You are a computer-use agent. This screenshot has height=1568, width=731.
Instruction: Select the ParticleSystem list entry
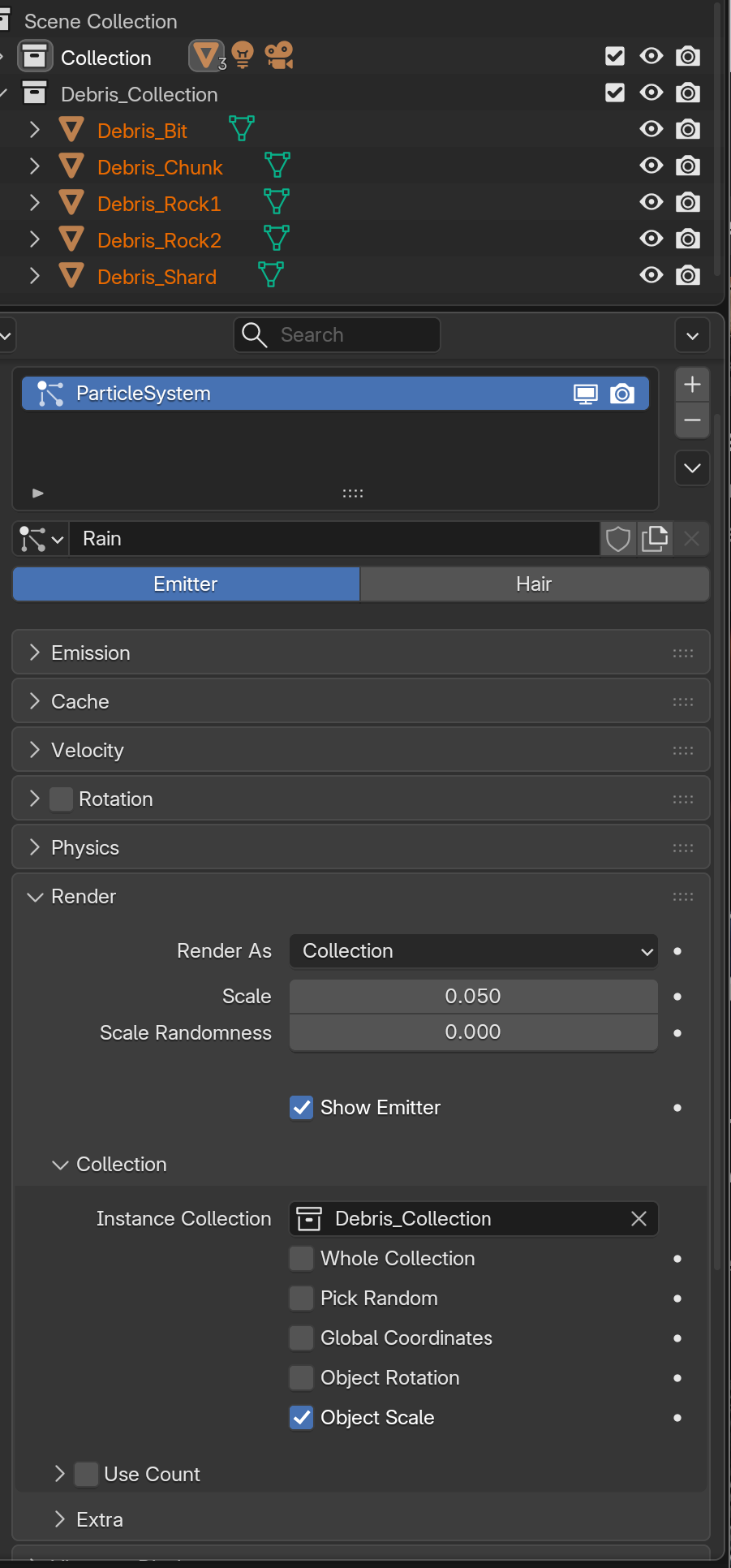[x=335, y=394]
